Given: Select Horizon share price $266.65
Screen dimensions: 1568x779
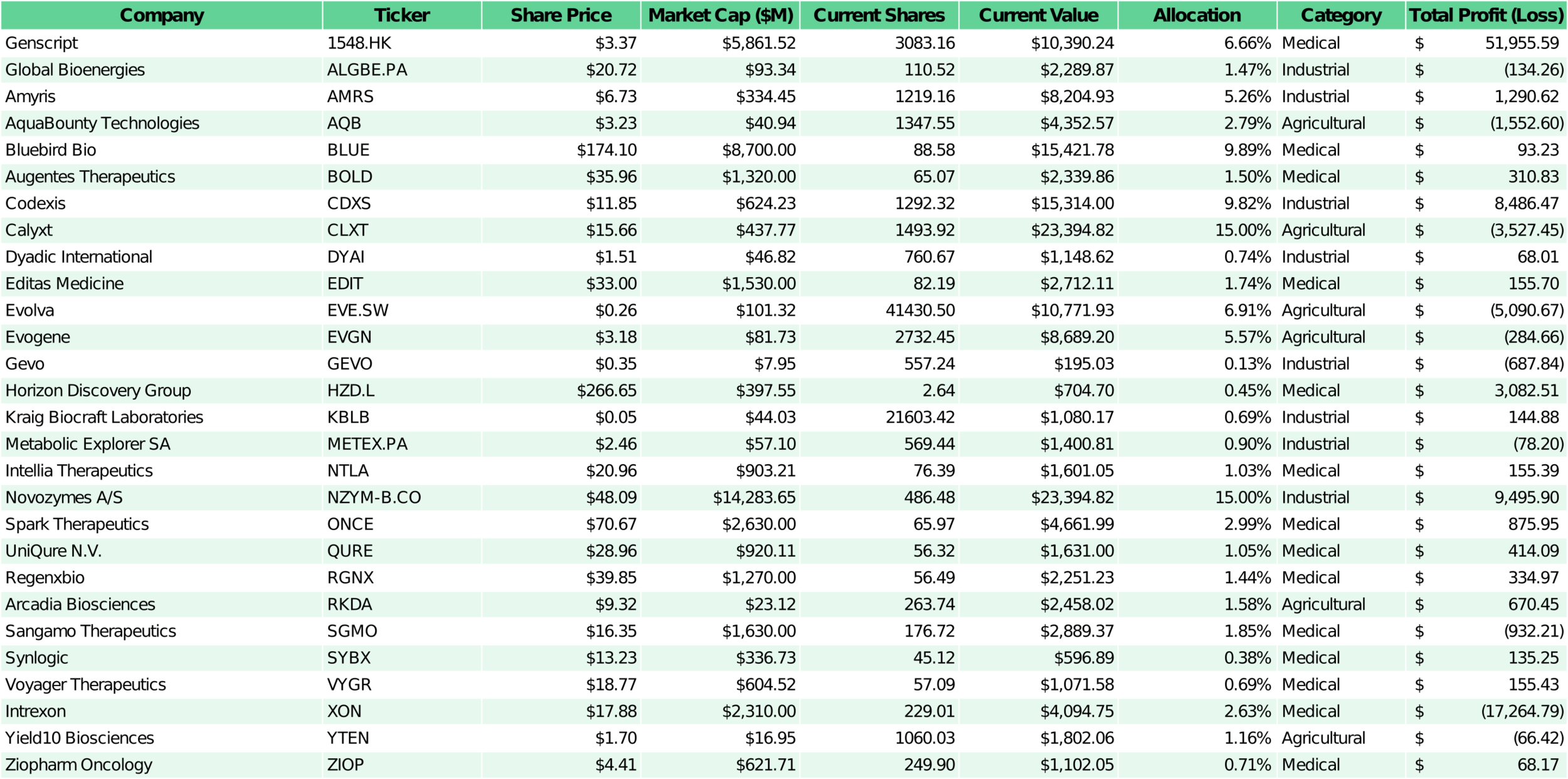Looking at the screenshot, I should pos(561,391).
